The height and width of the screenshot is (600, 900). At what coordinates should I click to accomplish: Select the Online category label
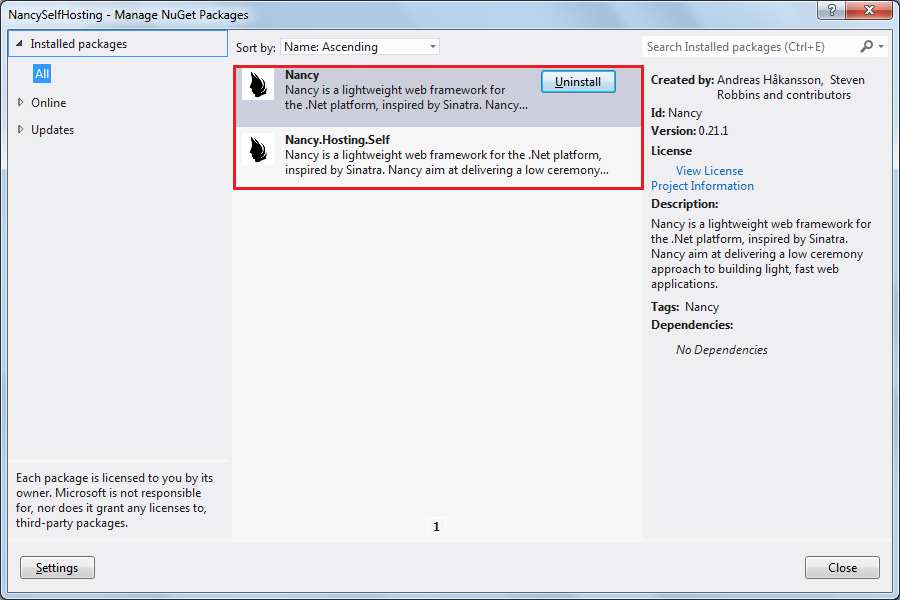coord(49,103)
